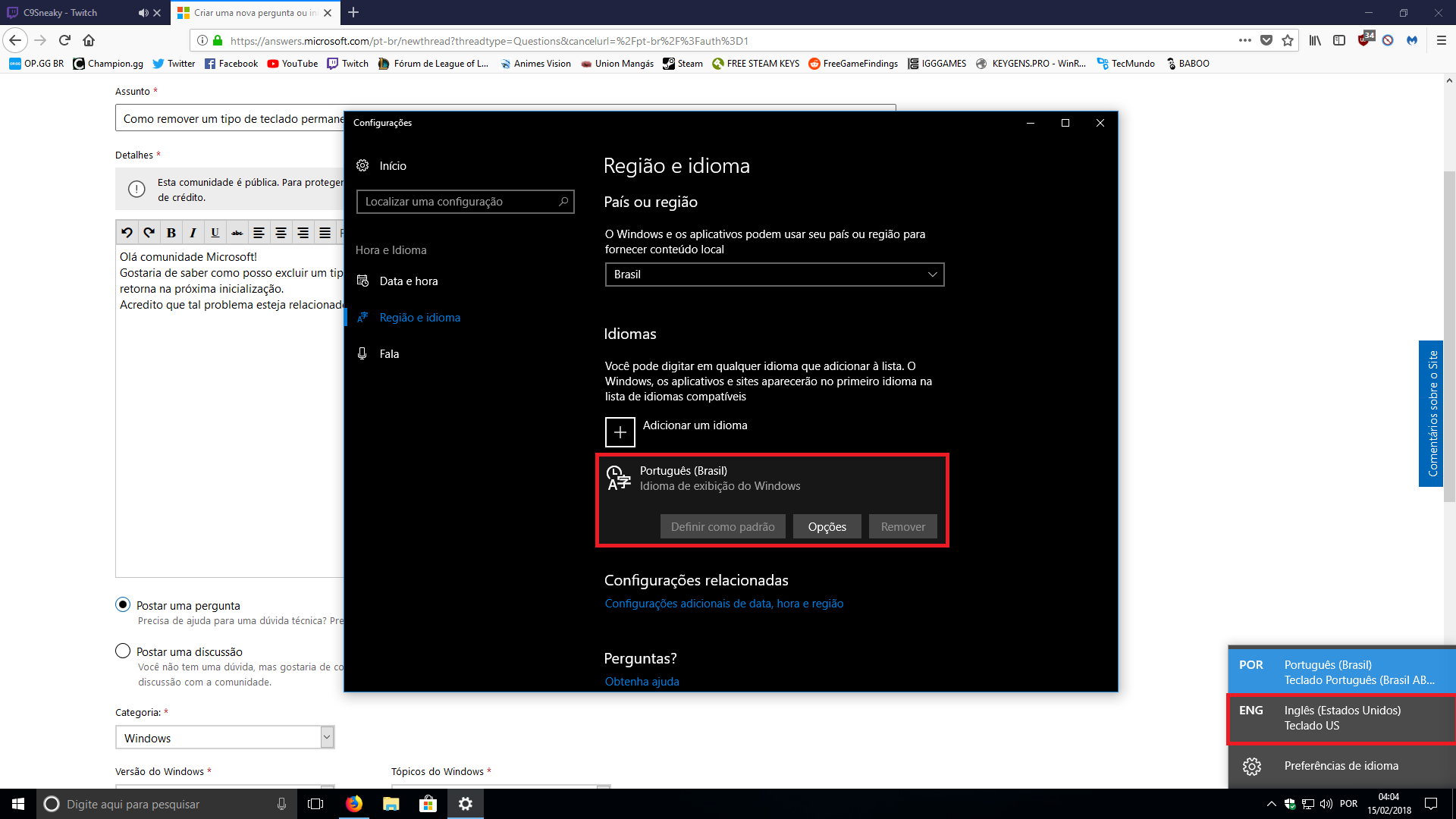This screenshot has height=819, width=1456.
Task: Click the Italic formatting icon
Action: point(193,233)
